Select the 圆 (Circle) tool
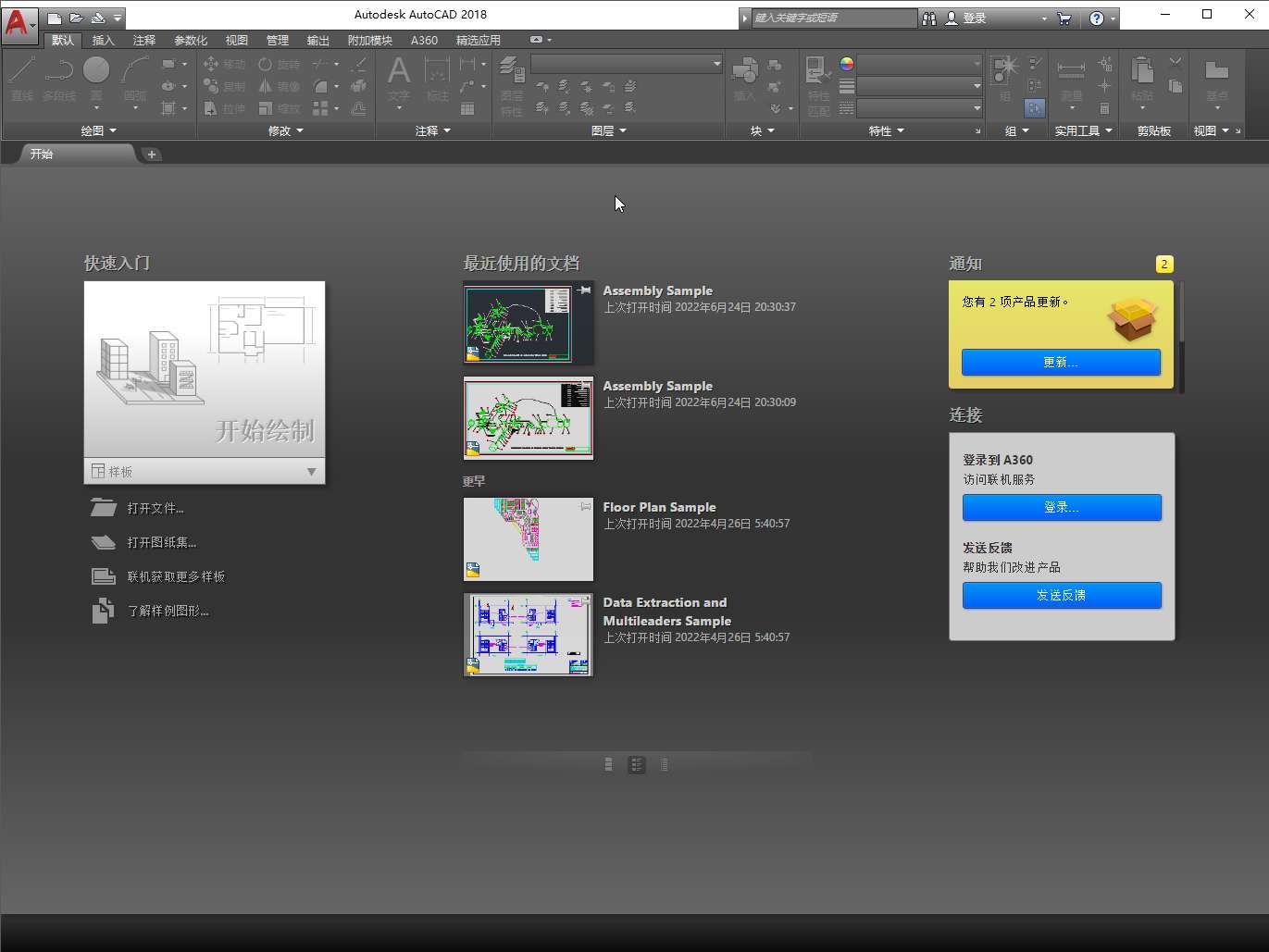The image size is (1269, 952). [x=96, y=79]
